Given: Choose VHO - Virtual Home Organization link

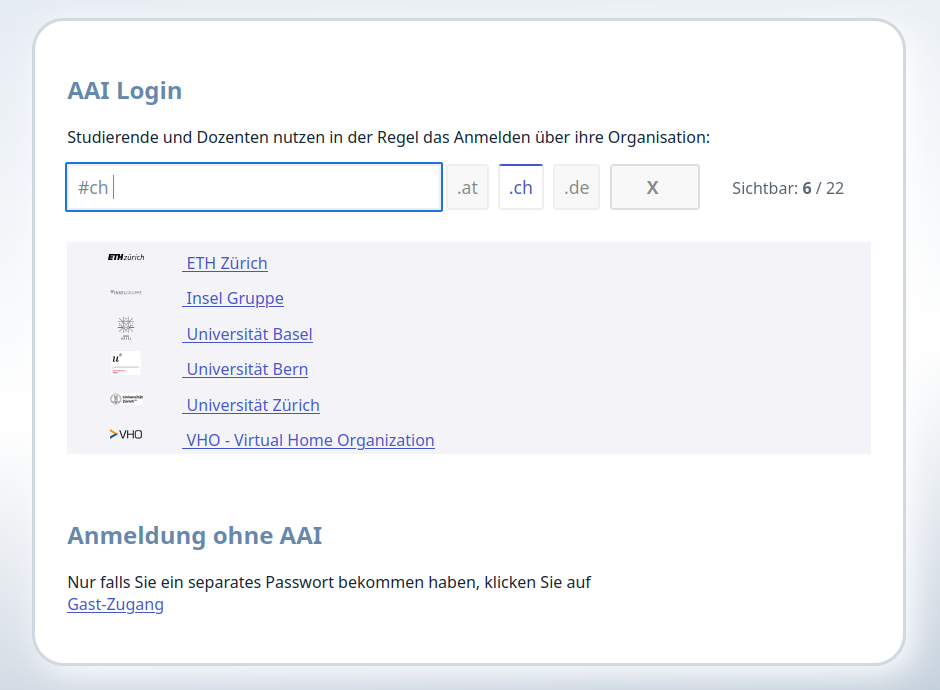Looking at the screenshot, I should coord(309,441).
